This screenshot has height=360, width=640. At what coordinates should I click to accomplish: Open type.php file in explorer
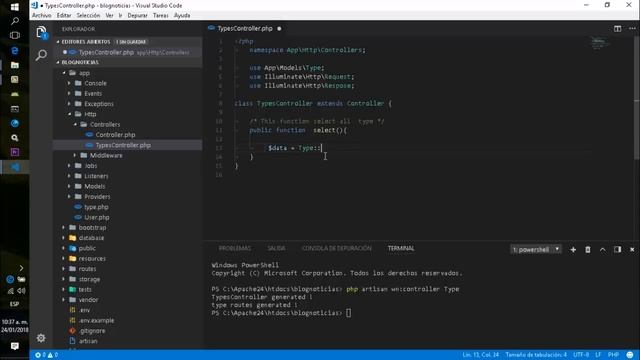(96, 207)
